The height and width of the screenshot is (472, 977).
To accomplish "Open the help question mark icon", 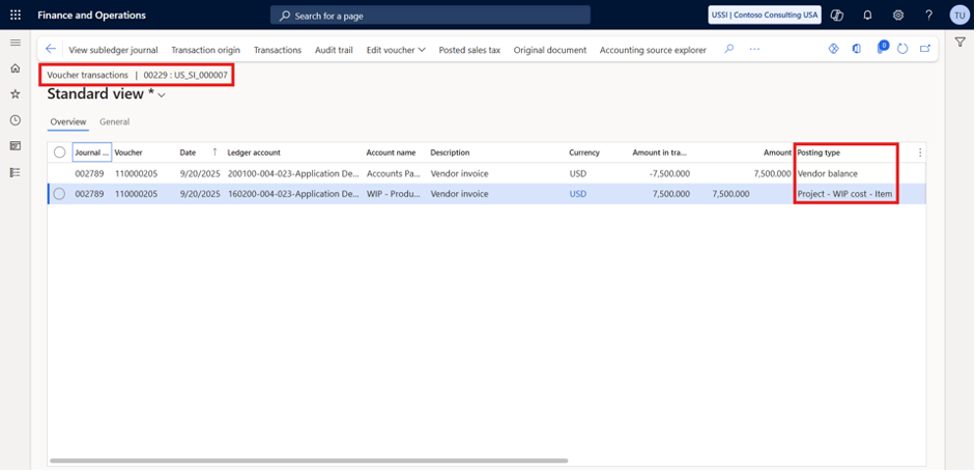I will point(928,15).
